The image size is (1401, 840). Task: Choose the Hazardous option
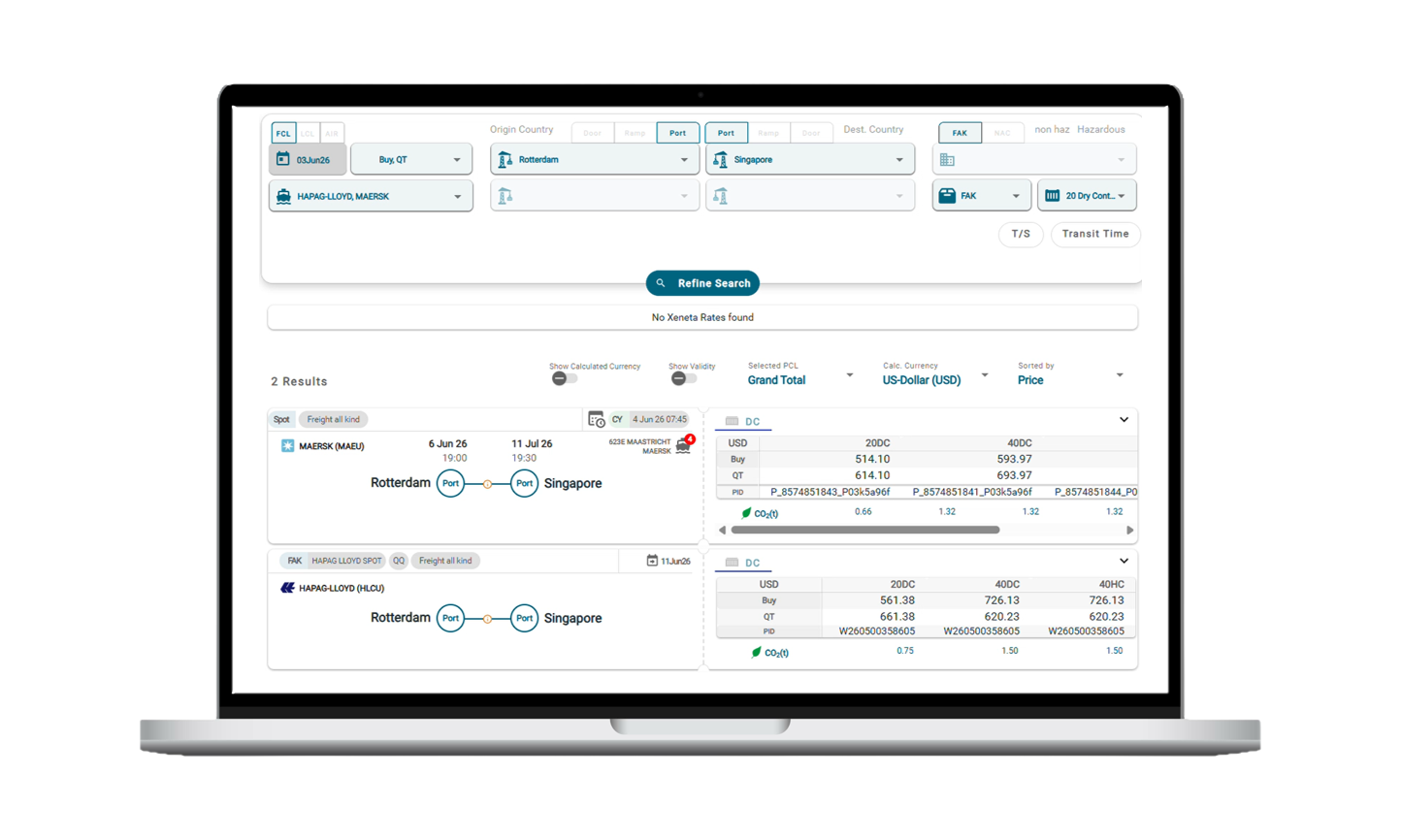pos(1101,130)
